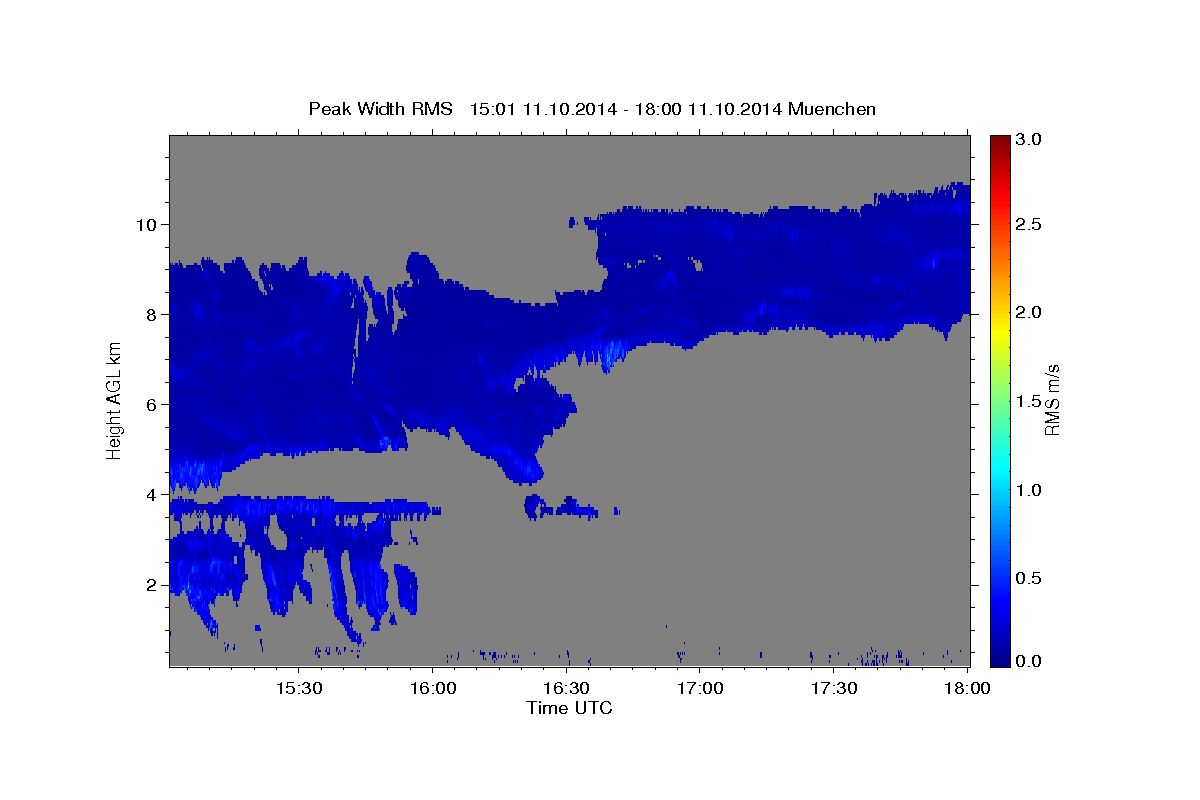
Task: Click the dark blue bottom of colorbar
Action: pyautogui.click(x=999, y=659)
